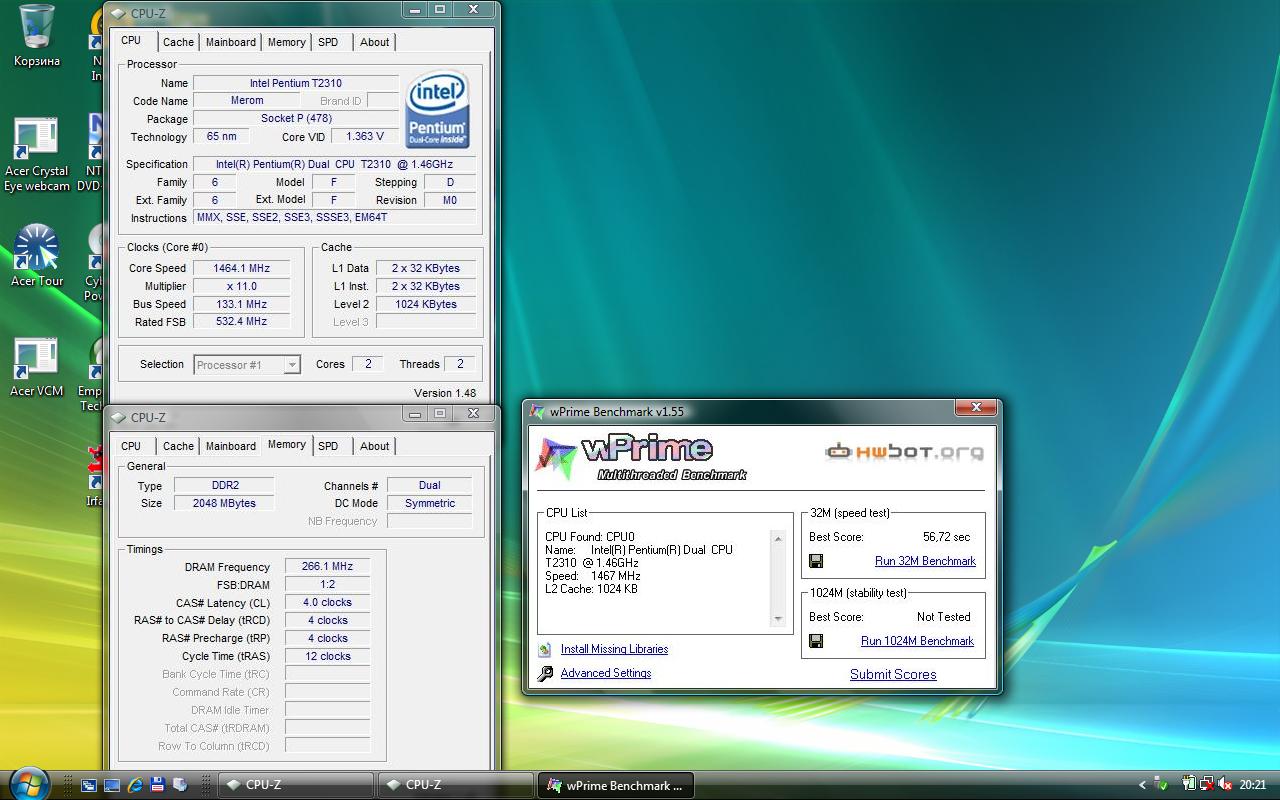
Task: Switch to CPU tab in lower CPU-Z
Action: (131, 446)
